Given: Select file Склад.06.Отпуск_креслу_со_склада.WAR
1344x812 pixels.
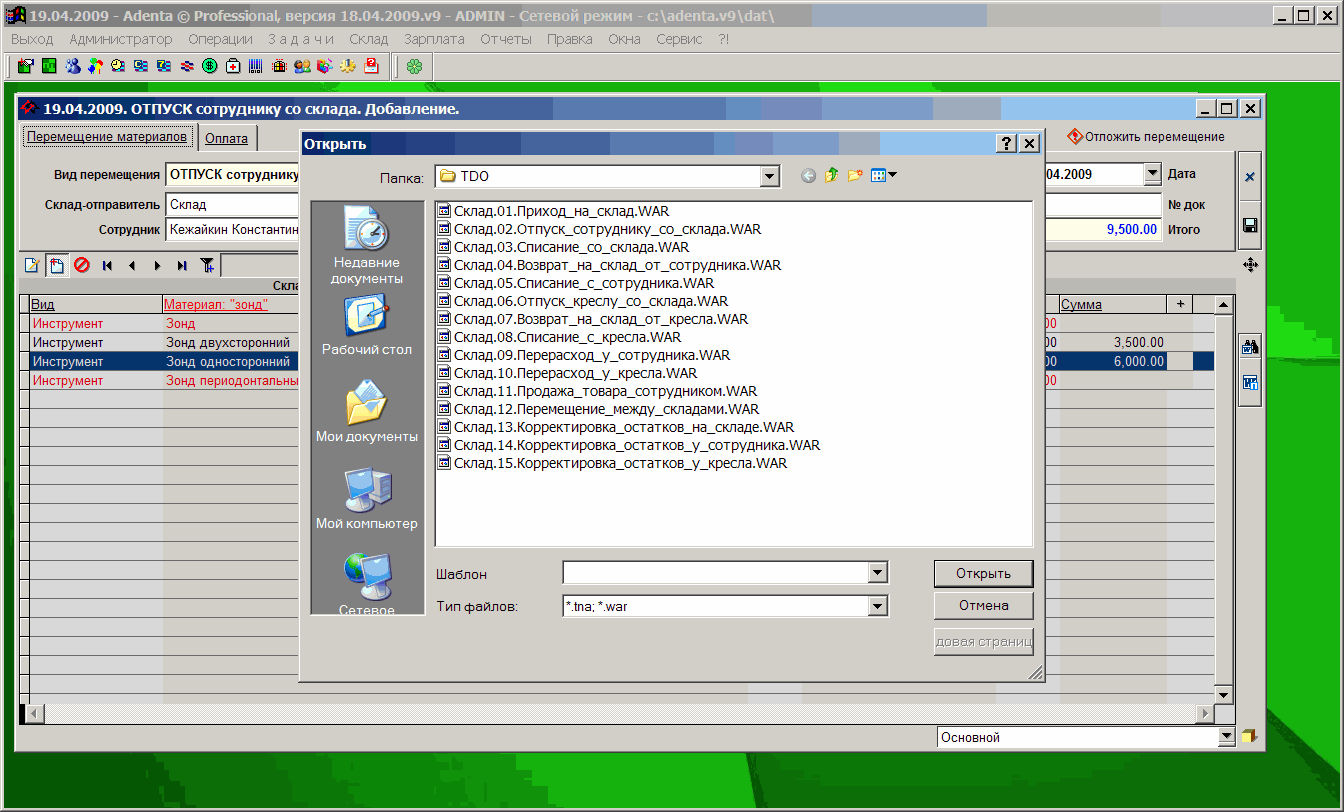Looking at the screenshot, I should [590, 301].
